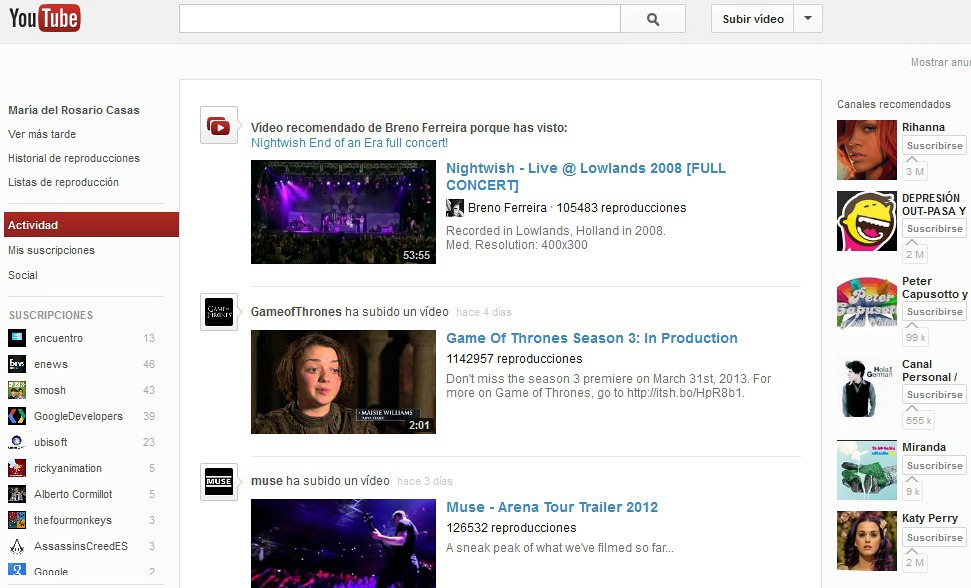The height and width of the screenshot is (588, 971).
Task: Click the Subir vídeo button
Action: click(753, 19)
